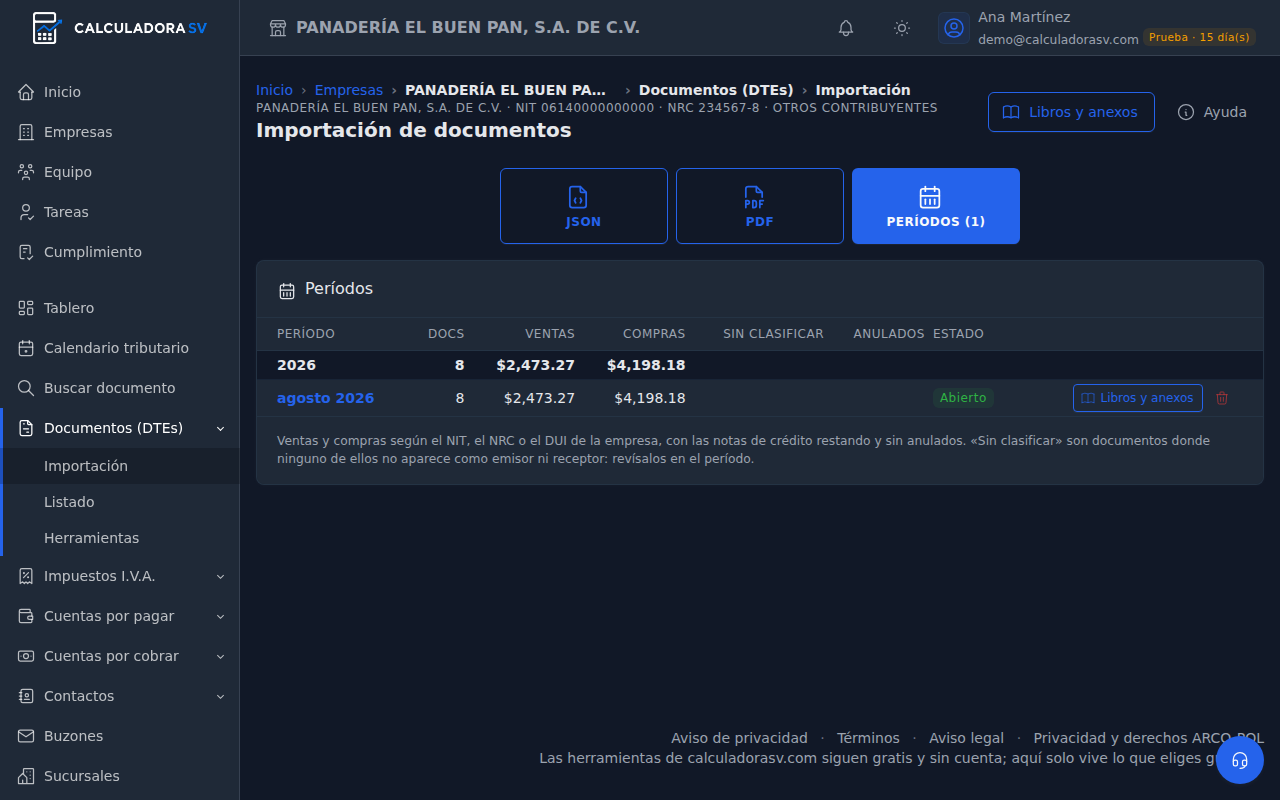This screenshot has height=800, width=1280.
Task: Open the Aviso legal footer link
Action: click(966, 738)
